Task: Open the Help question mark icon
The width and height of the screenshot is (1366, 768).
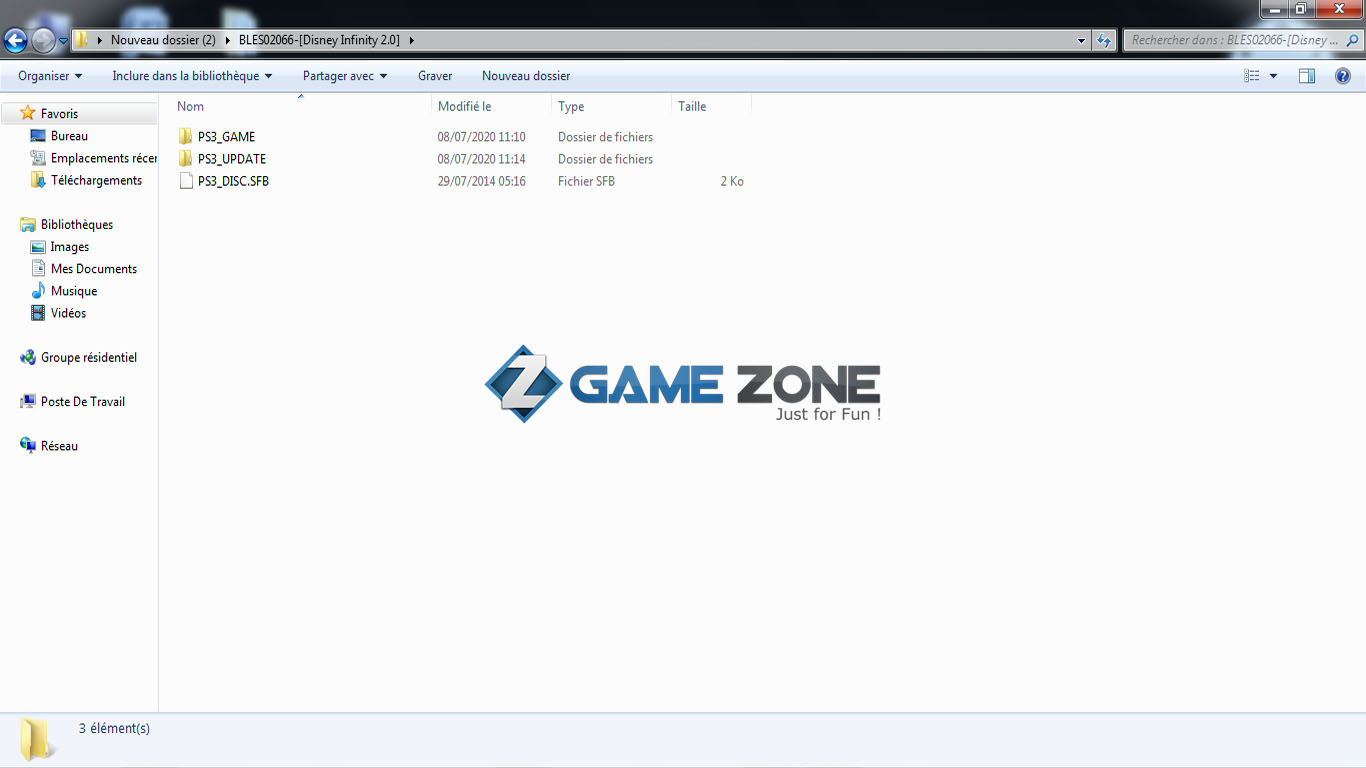Action: pyautogui.click(x=1343, y=76)
